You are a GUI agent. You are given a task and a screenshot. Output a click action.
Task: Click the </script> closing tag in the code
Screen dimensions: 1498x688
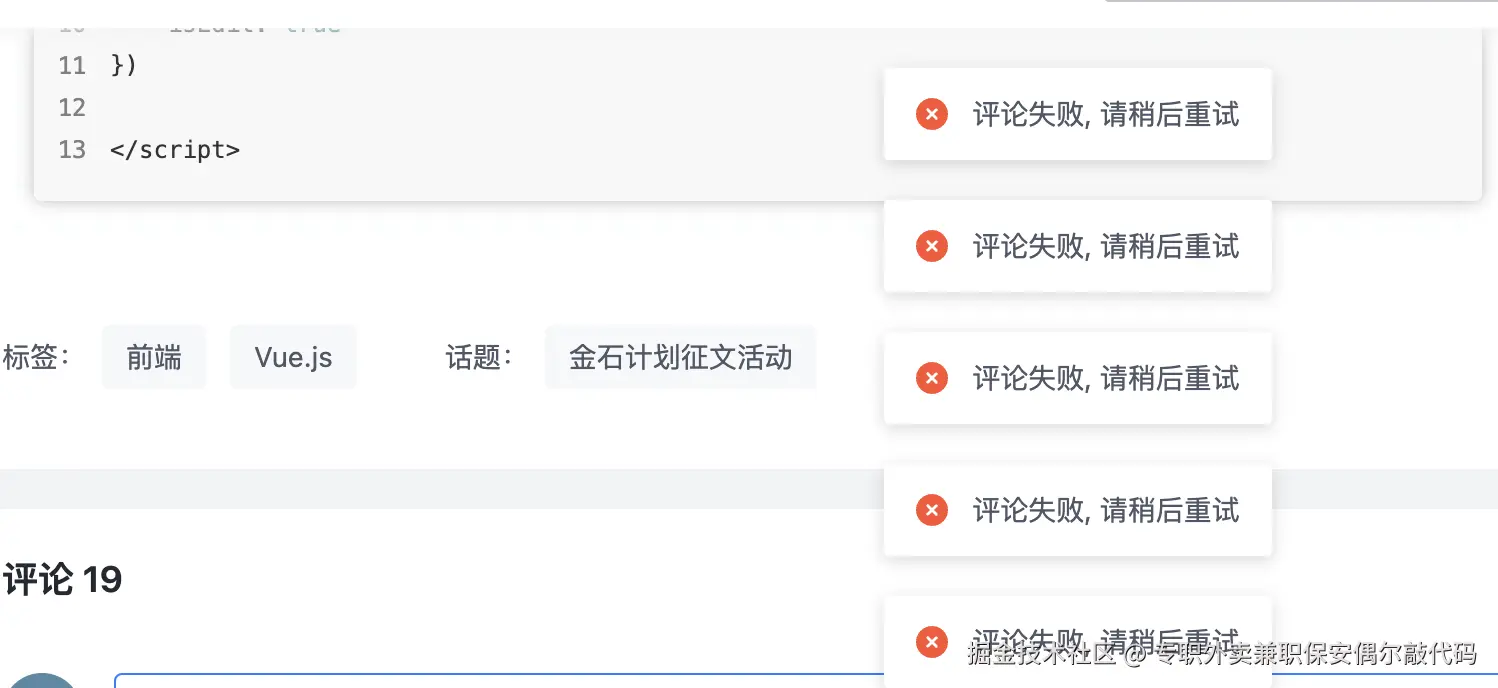click(x=174, y=149)
